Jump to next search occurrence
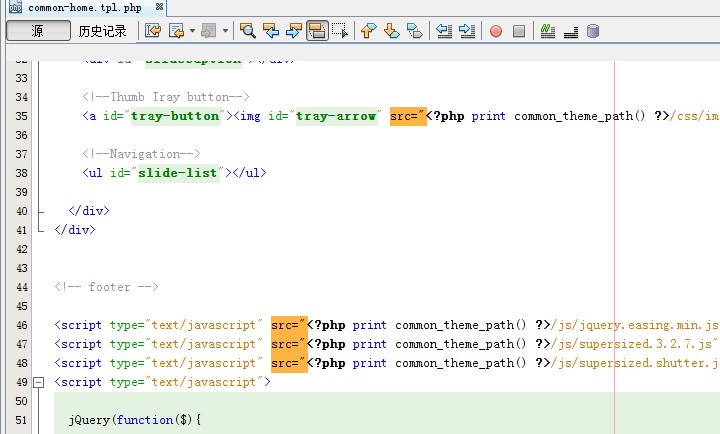Screen dimensions: 720x434 pos(294,31)
